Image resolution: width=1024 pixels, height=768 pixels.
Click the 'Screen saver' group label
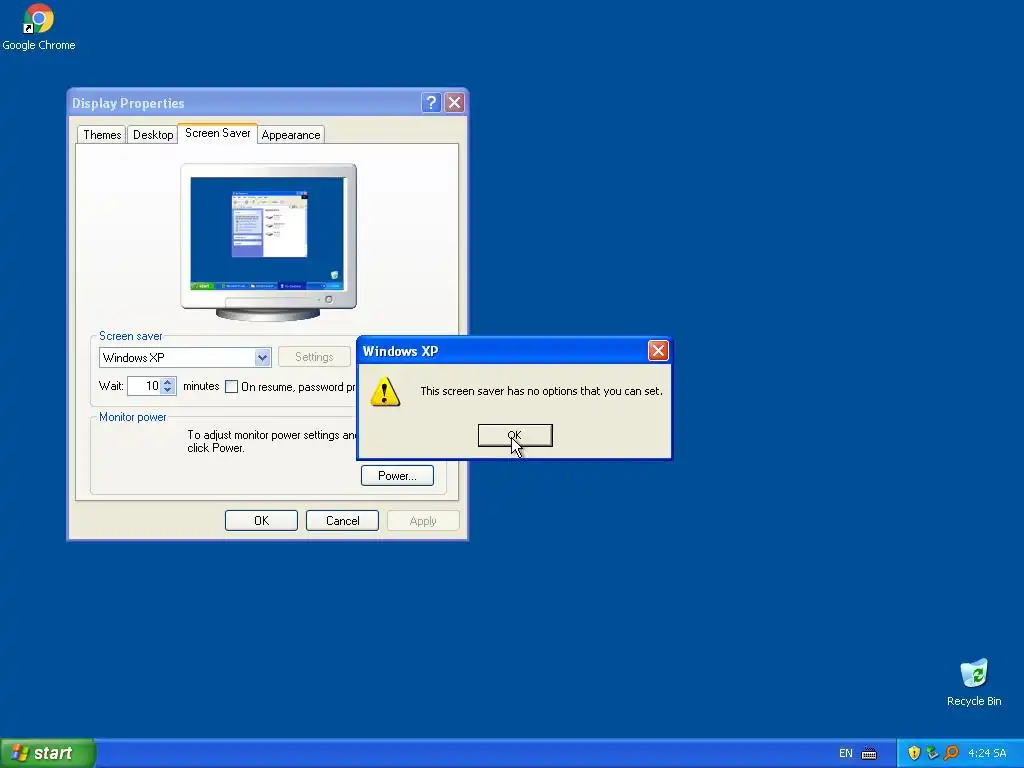(131, 336)
